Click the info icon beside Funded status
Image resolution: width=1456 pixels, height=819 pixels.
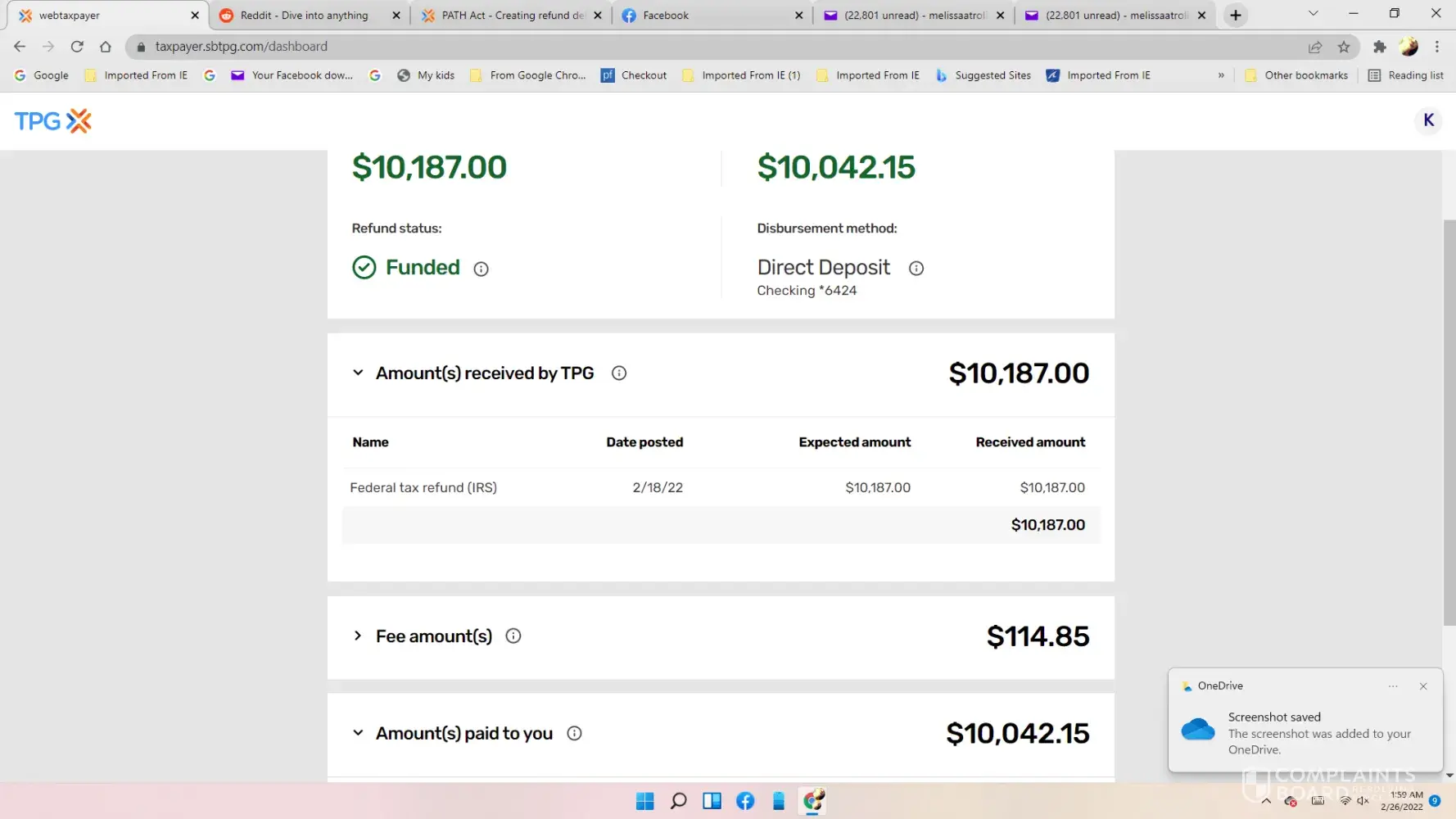click(x=481, y=269)
